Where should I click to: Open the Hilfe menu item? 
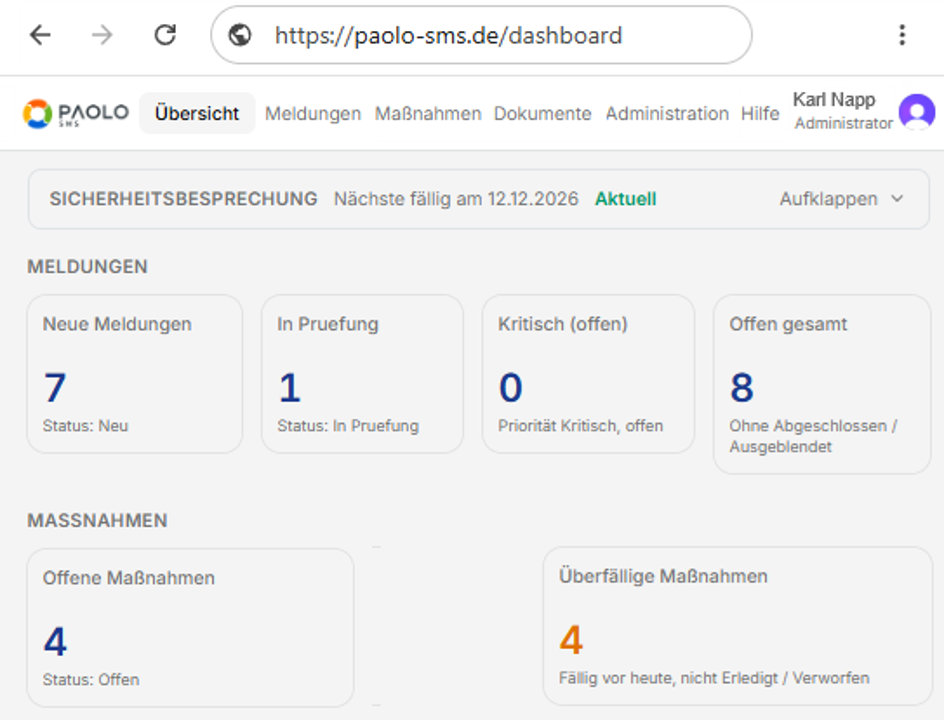pyautogui.click(x=760, y=113)
